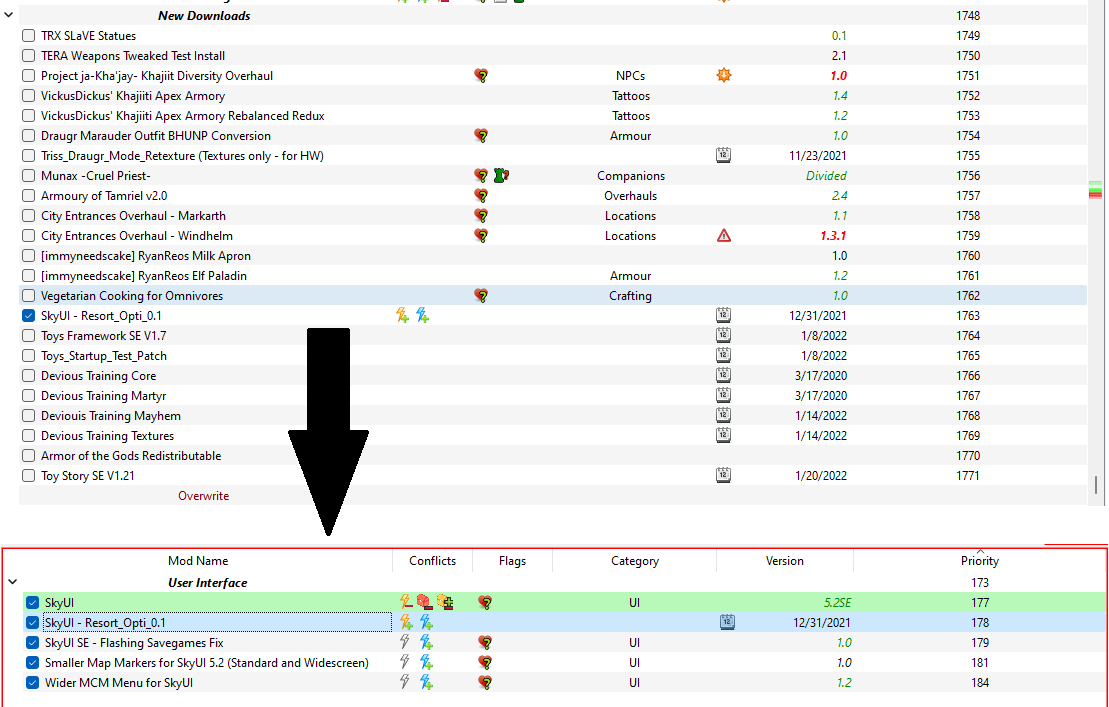Click the flag icon on Vegetarian Cooking for Omnivores row
Screen dimensions: 1109x707
click(481, 296)
